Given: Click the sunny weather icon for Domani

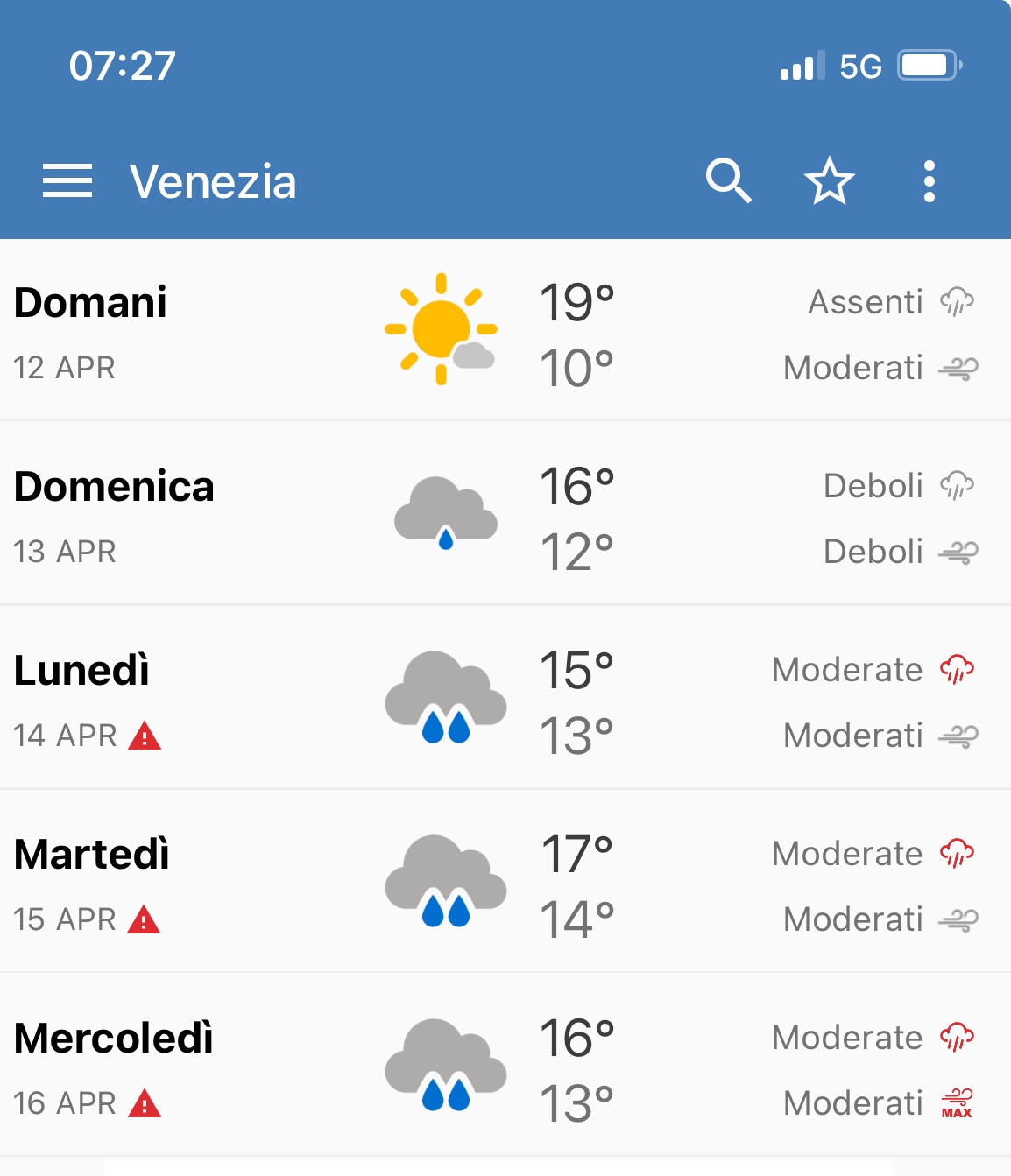Looking at the screenshot, I should (x=442, y=329).
